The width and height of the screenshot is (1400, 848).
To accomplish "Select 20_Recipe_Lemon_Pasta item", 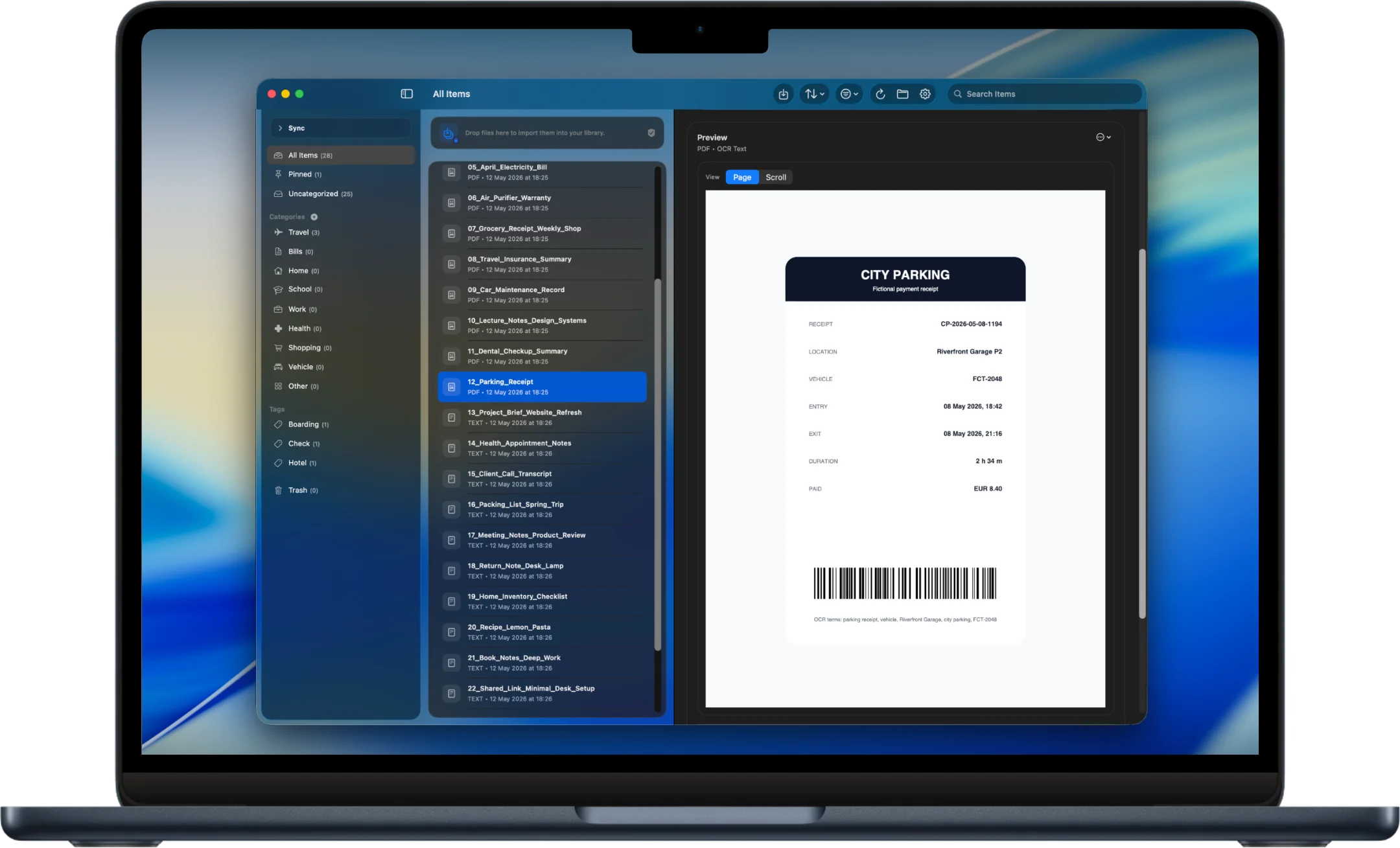I will click(x=542, y=632).
